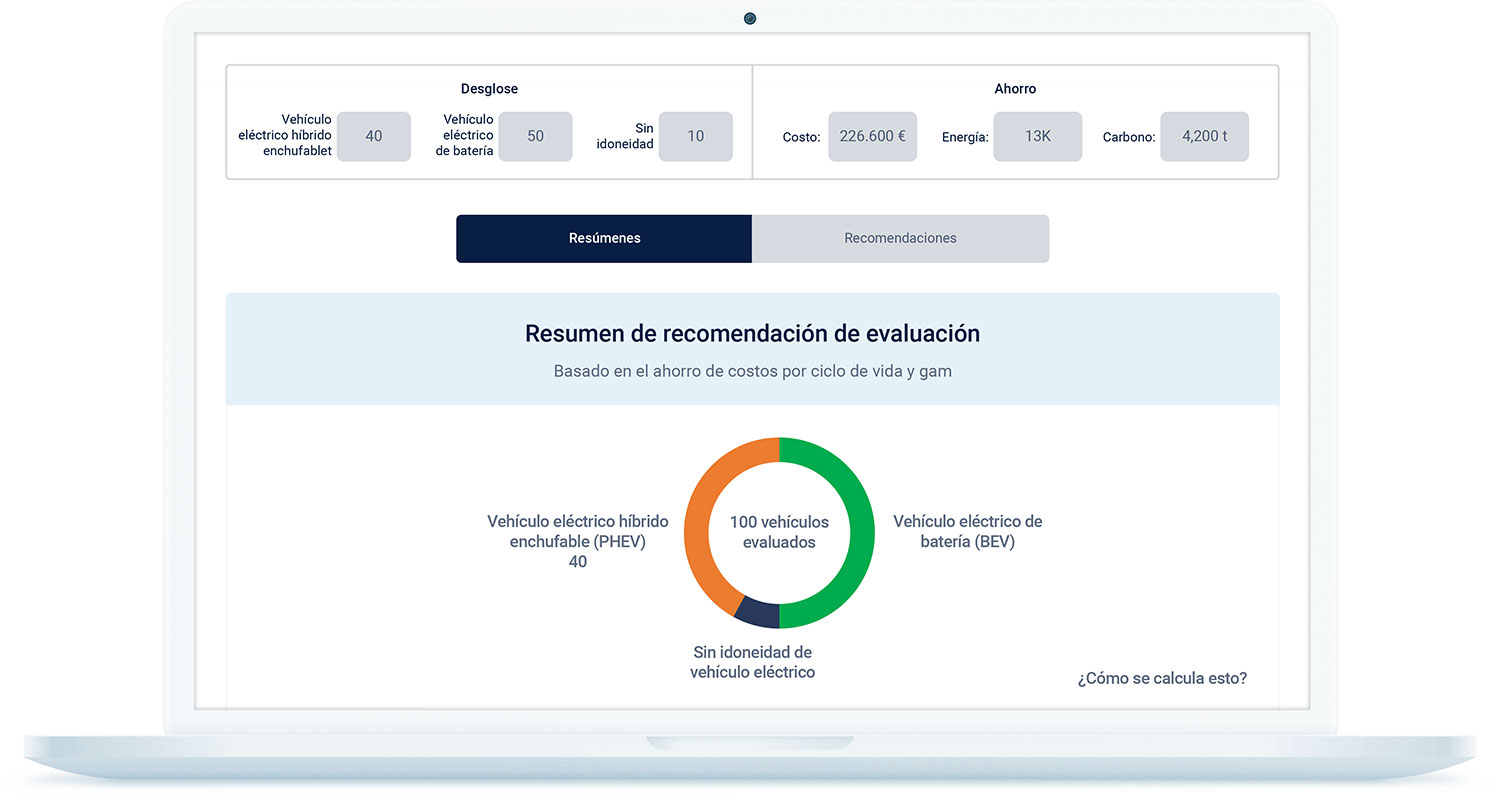Select the Sin idoneidad de vehículo eléctrico label
Screen dimensions: 1496x794
752,662
